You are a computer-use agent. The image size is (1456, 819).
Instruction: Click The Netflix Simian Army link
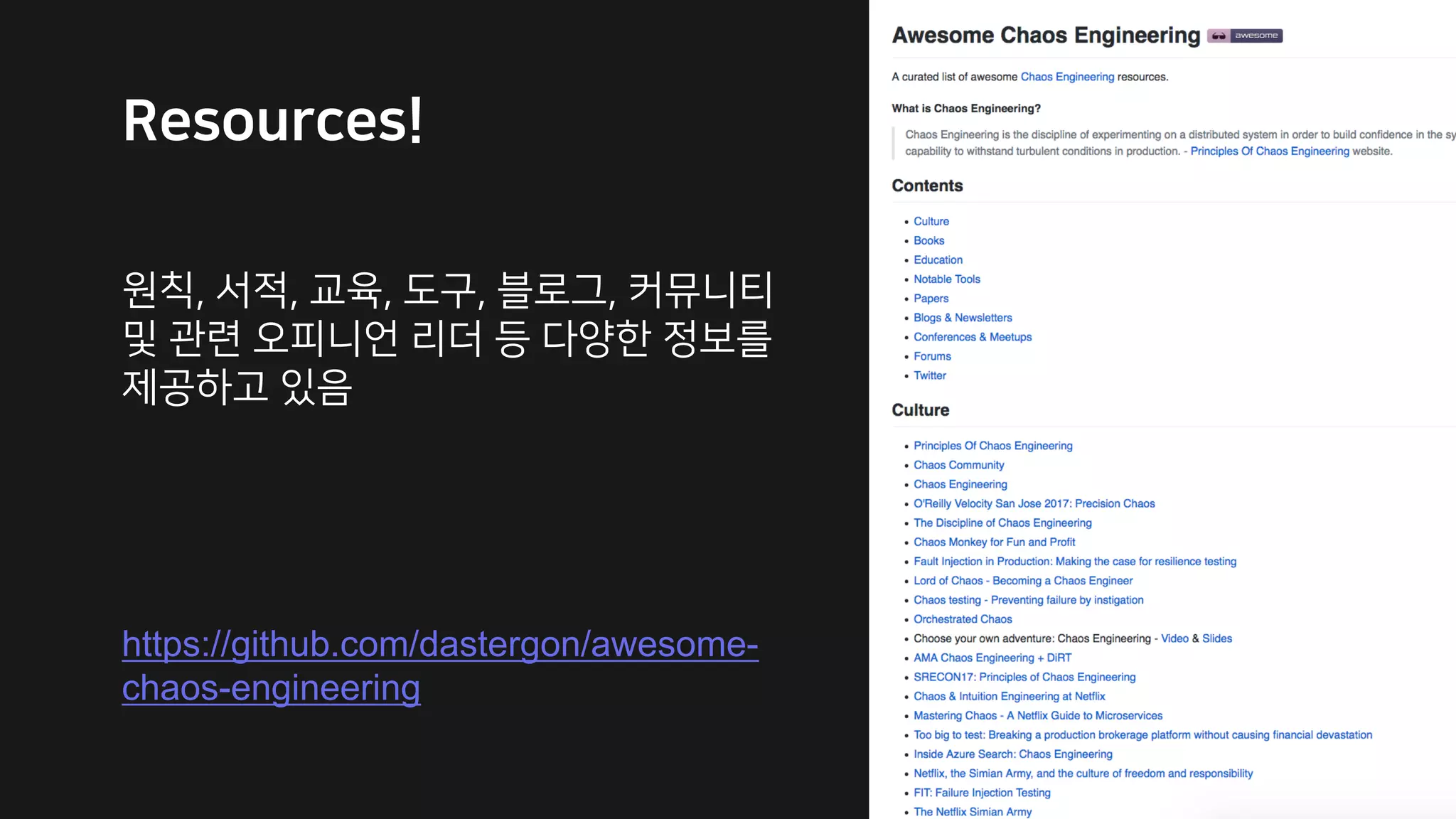[x=972, y=812]
